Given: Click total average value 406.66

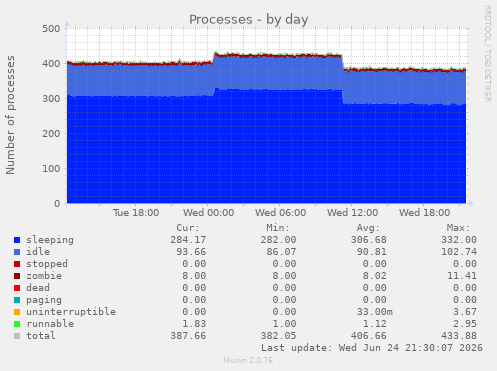Looking at the screenshot, I should click(x=369, y=336).
